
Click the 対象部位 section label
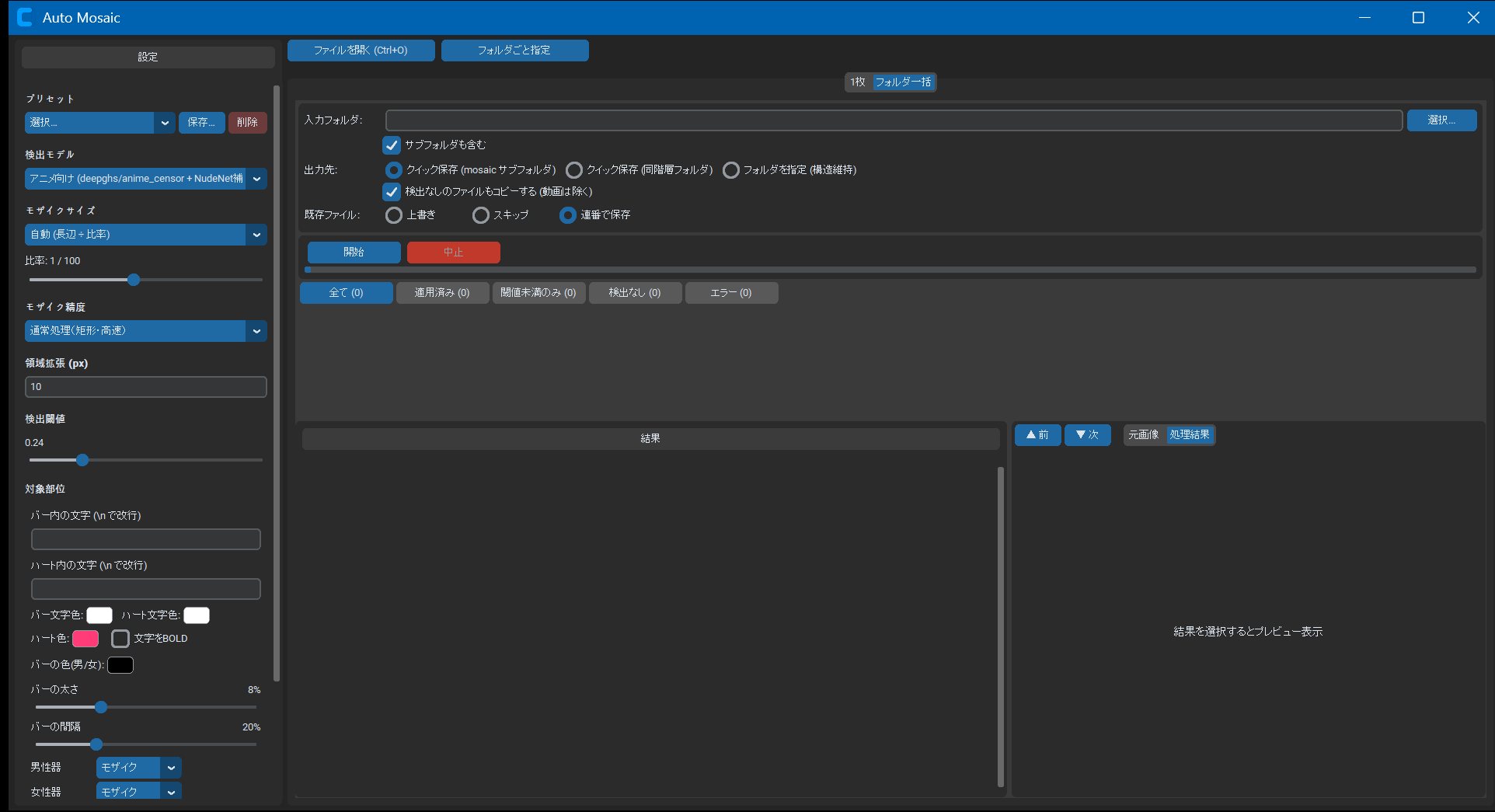pos(45,490)
